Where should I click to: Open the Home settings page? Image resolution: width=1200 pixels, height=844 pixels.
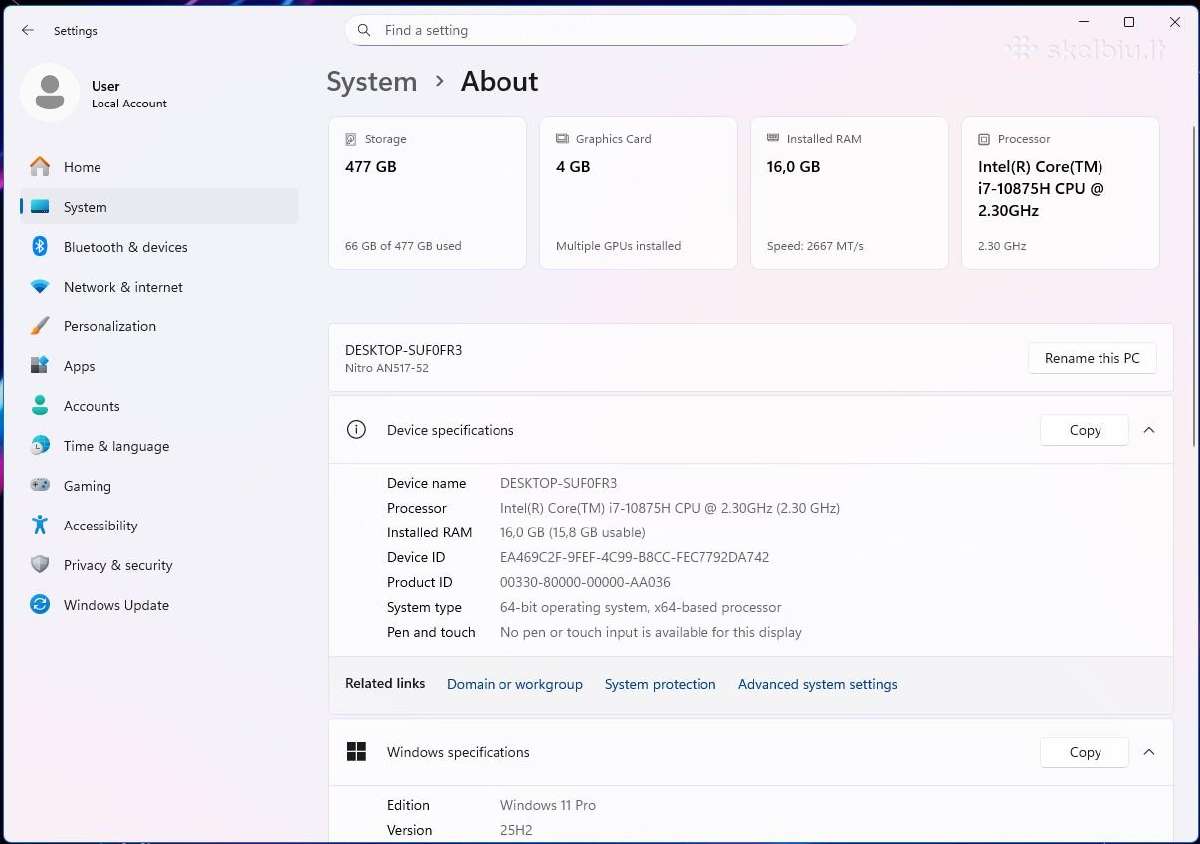160,167
